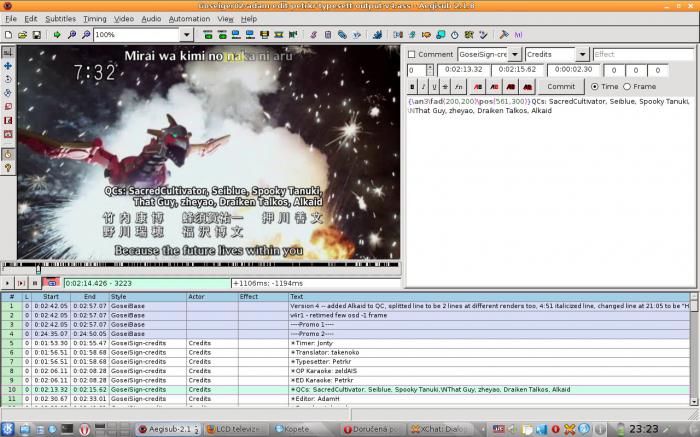The height and width of the screenshot is (437, 700).
Task: Select row 7 Typesetter: Petrkr line
Action: tap(345, 362)
